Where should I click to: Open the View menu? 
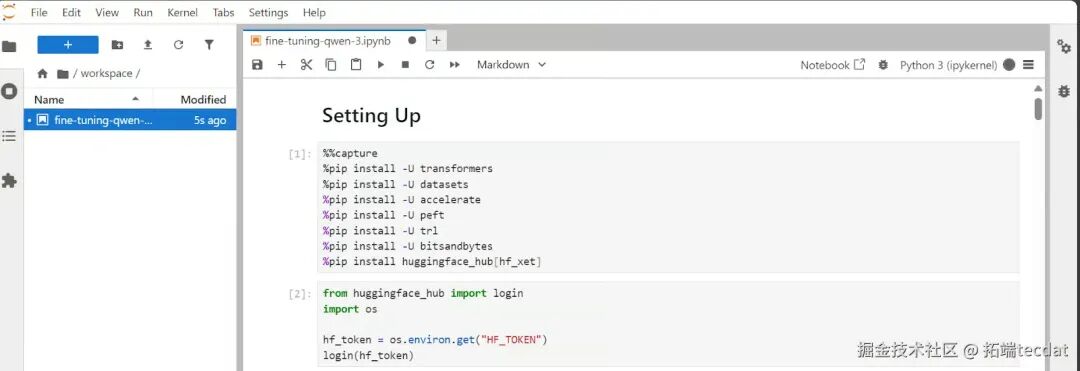pos(107,12)
